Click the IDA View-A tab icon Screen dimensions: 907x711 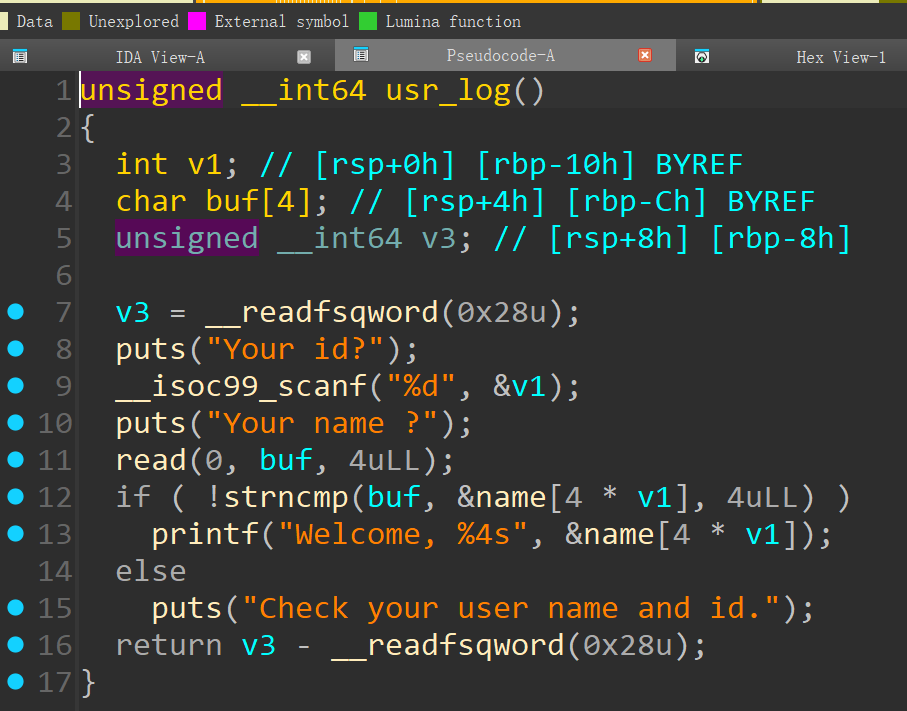20,57
